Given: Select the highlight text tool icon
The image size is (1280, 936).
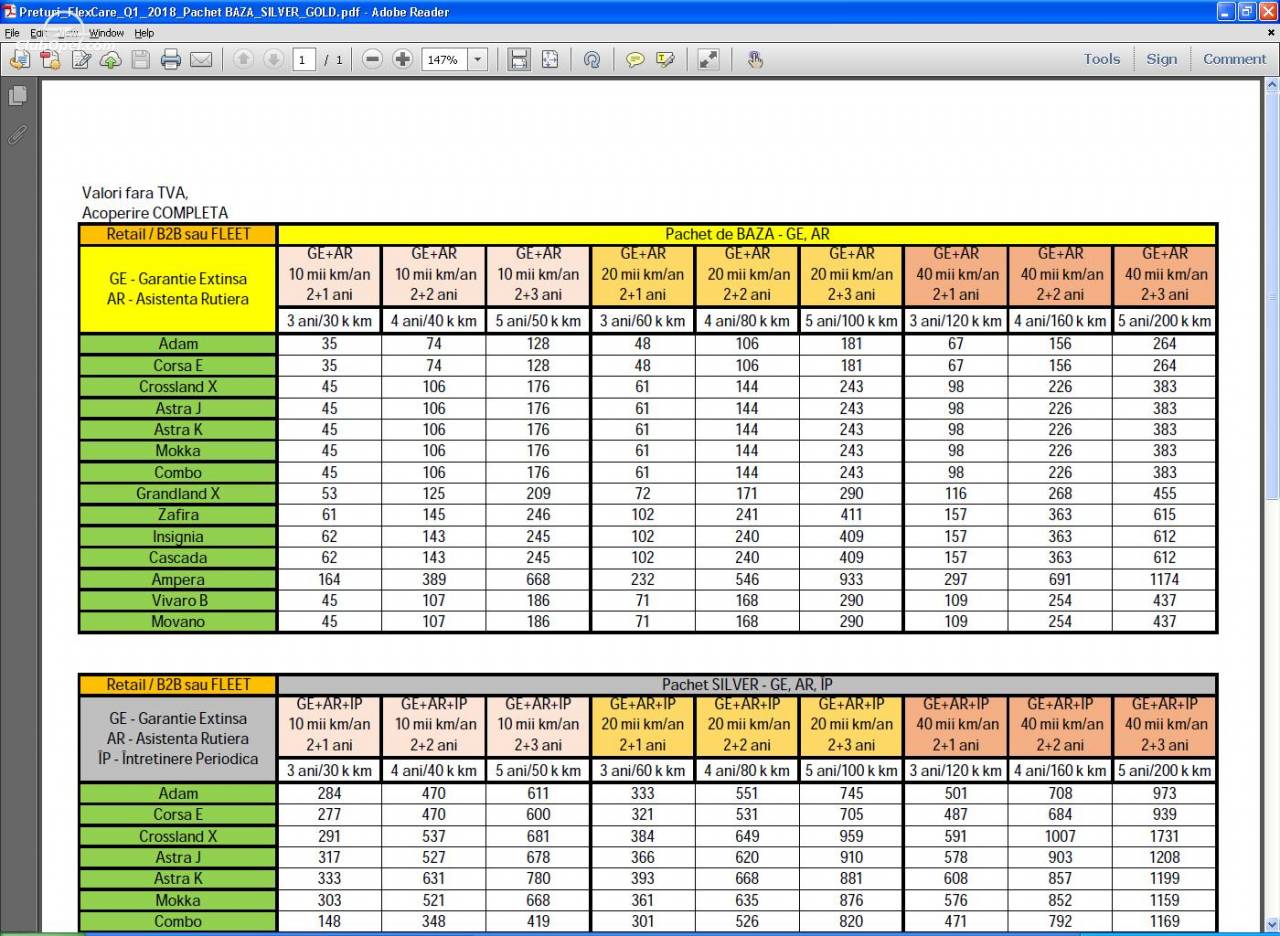Looking at the screenshot, I should 665,60.
